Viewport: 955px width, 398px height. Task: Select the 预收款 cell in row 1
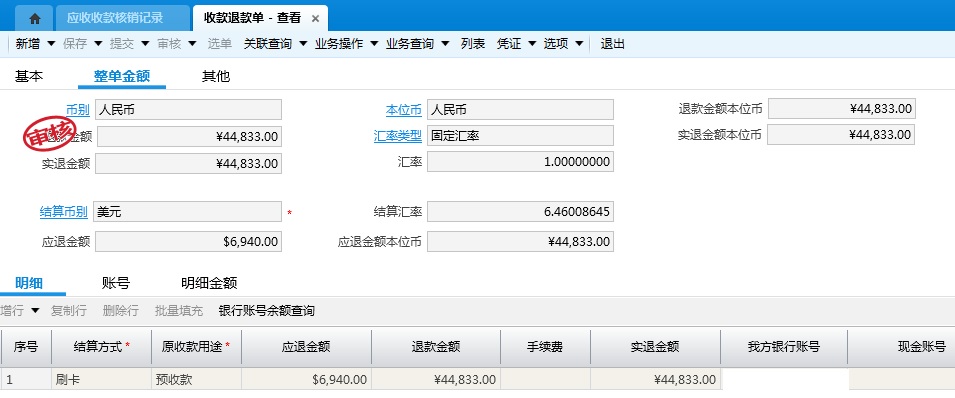tap(196, 380)
